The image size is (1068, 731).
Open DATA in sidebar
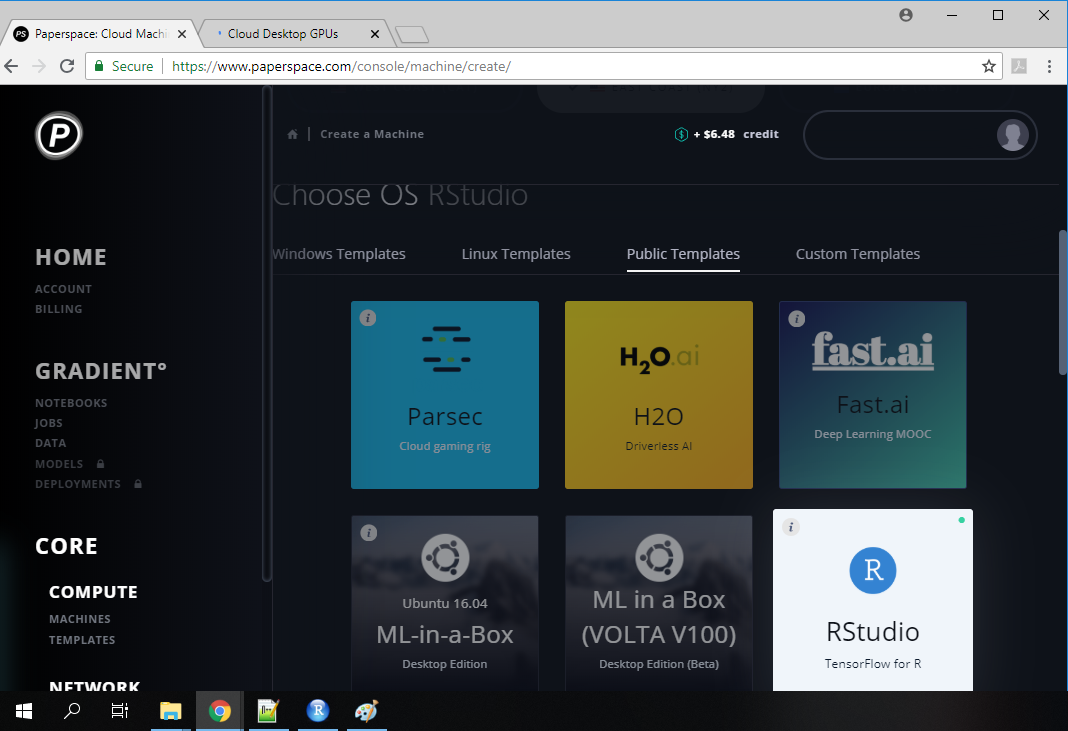coord(50,443)
